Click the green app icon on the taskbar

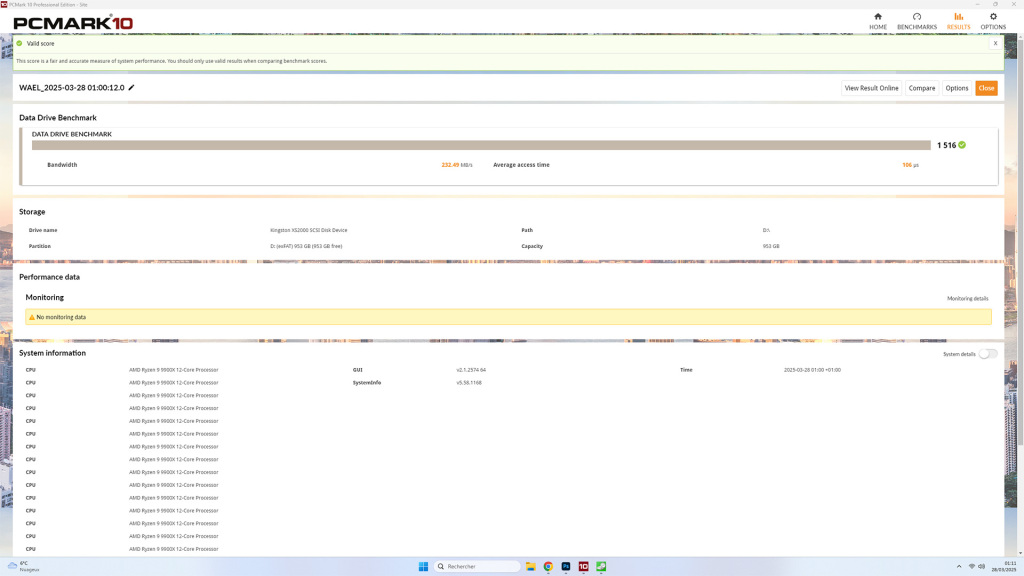(x=601, y=566)
